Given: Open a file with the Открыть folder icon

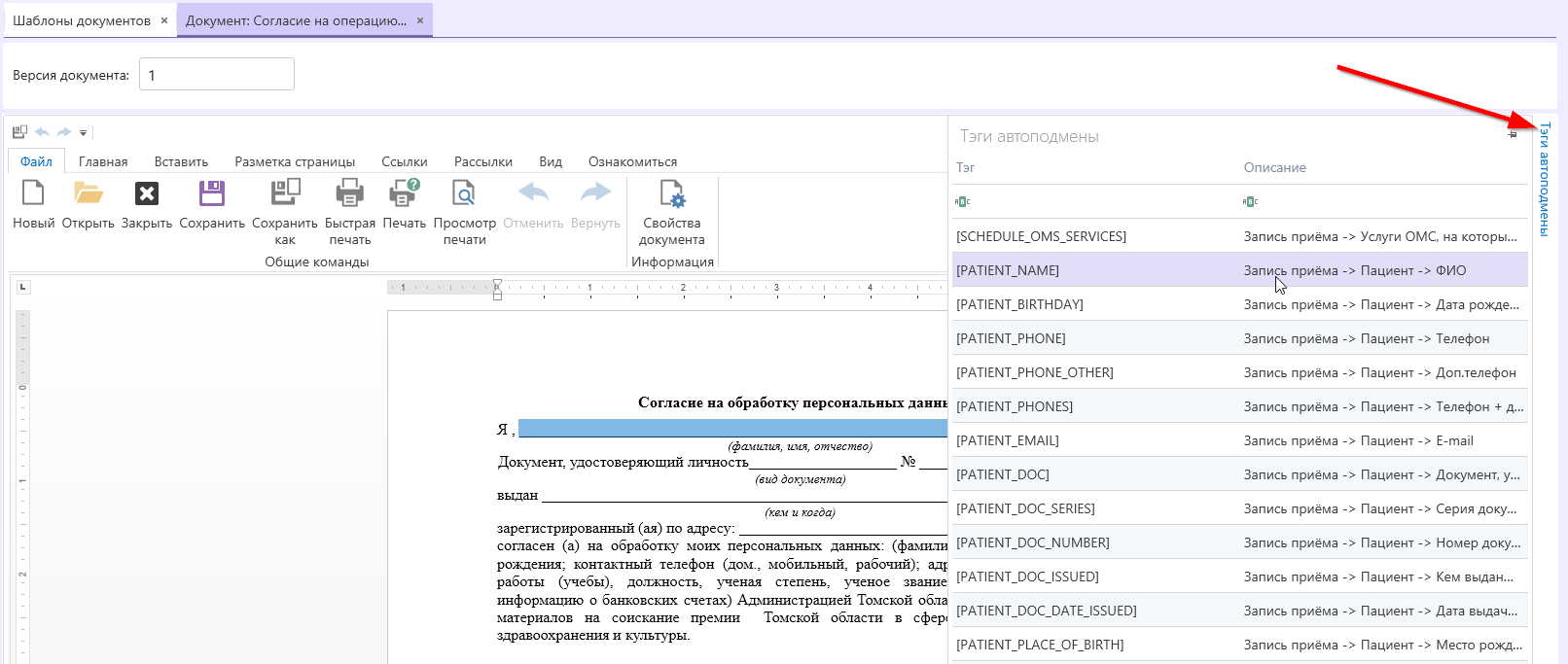Looking at the screenshot, I should tap(89, 193).
